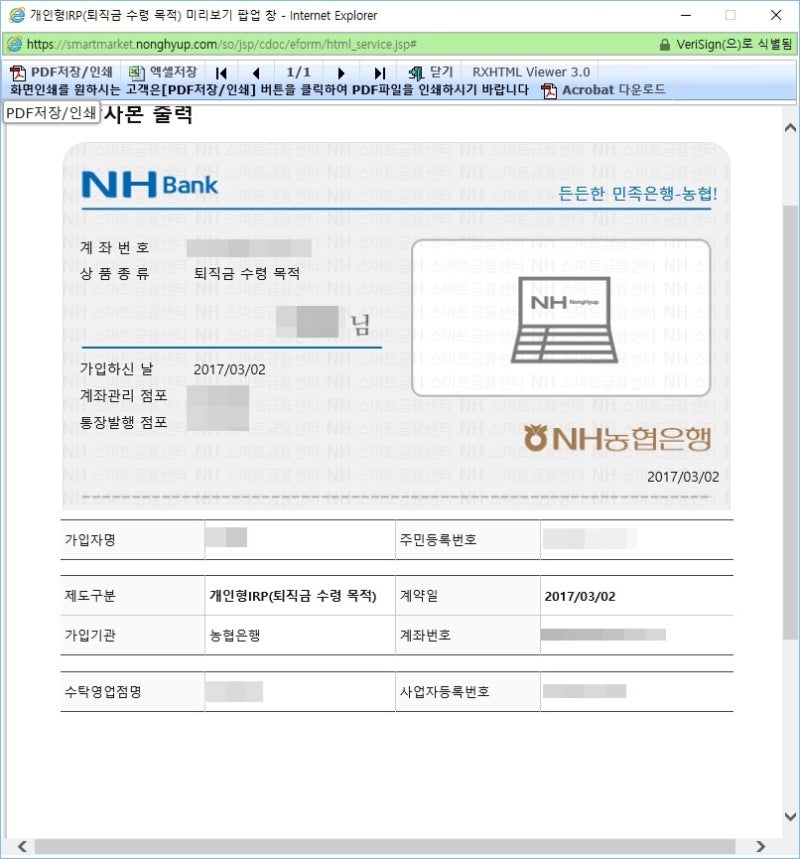Click the 개인형IRP(퇴직금 수령 목적) table value
Screen dimensions: 800x859
pos(293,596)
